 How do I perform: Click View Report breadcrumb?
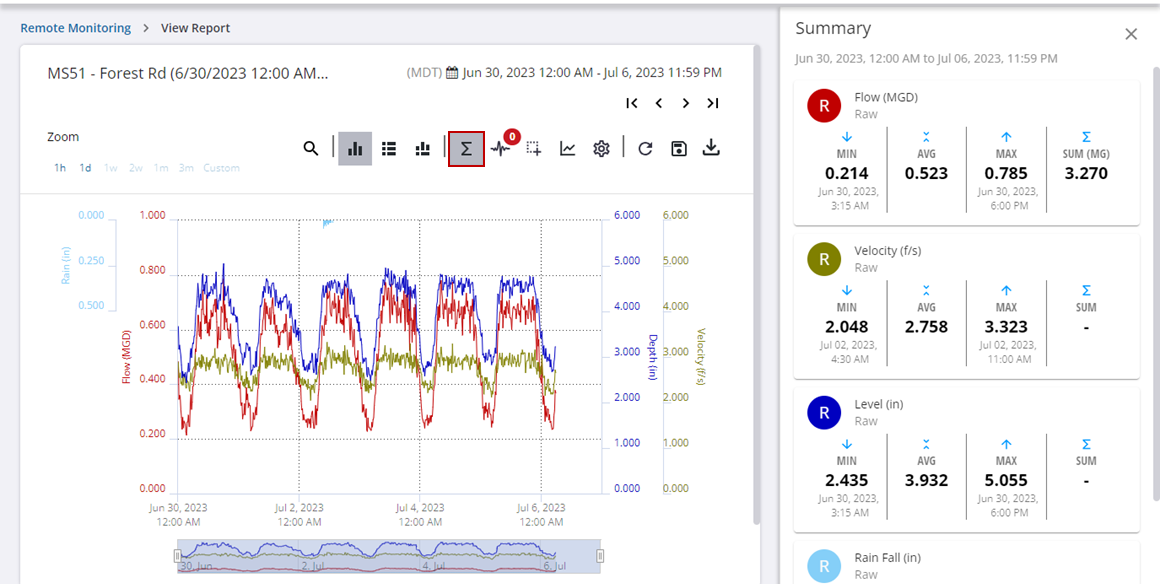(195, 28)
